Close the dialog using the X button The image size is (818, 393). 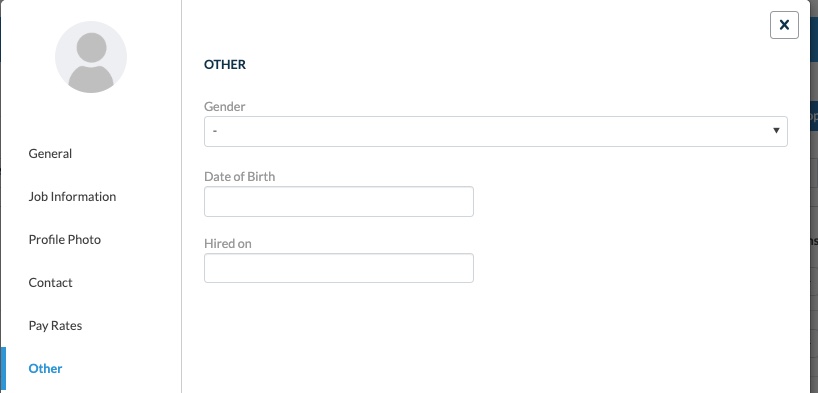[784, 25]
